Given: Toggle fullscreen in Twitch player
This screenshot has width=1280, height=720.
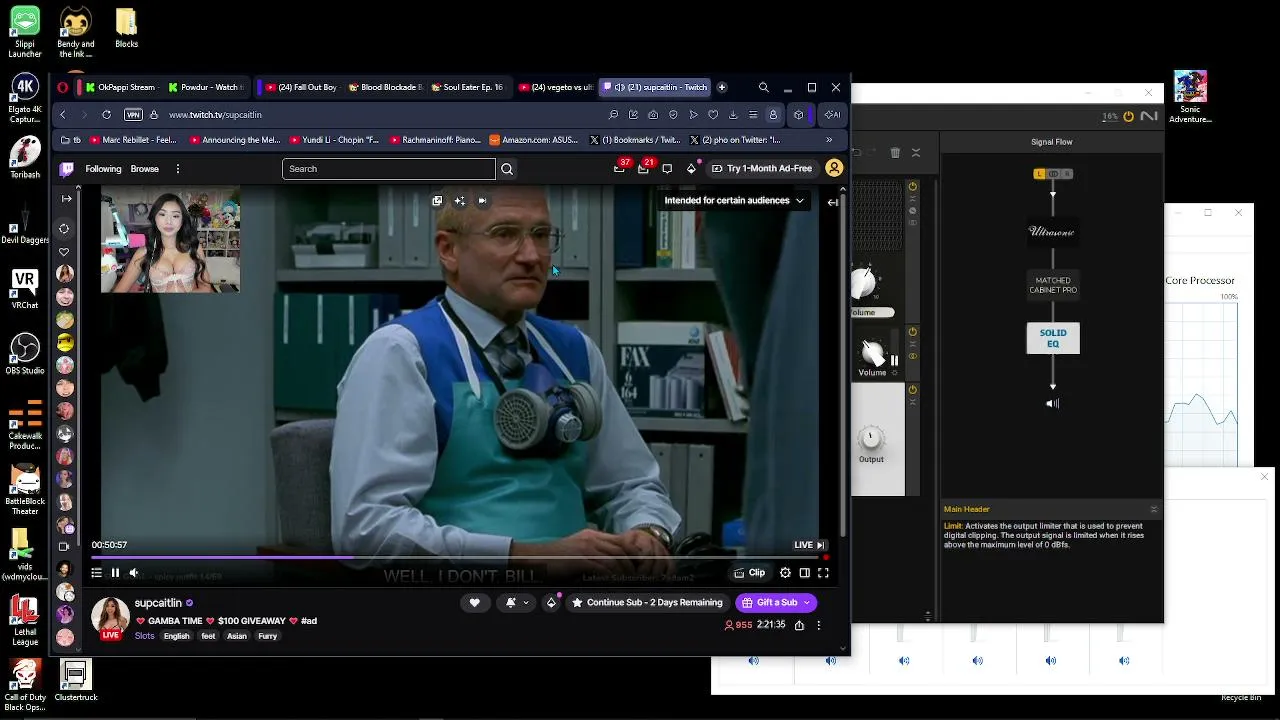Looking at the screenshot, I should click(823, 573).
